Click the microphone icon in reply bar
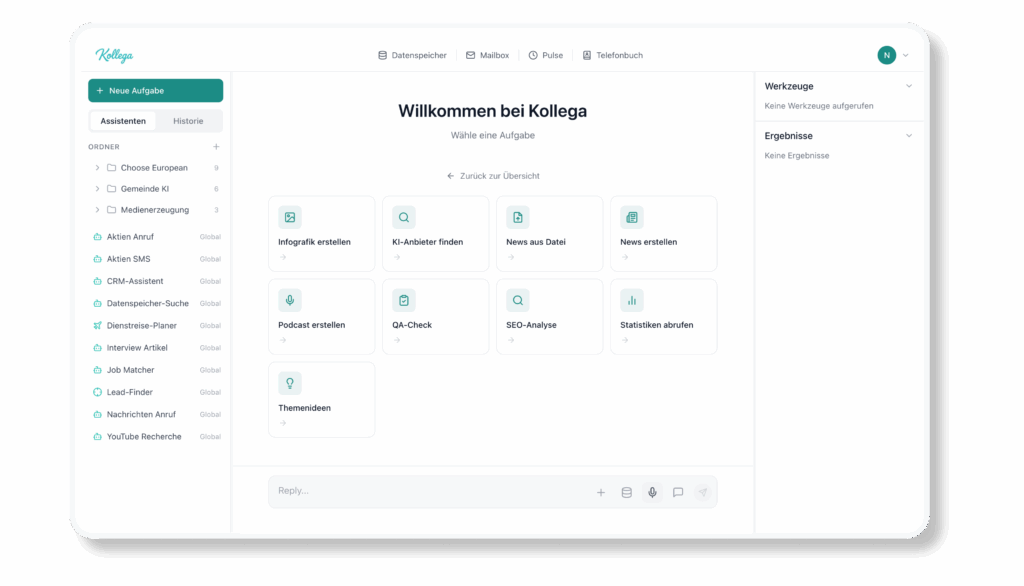1024x586 pixels. click(x=652, y=492)
